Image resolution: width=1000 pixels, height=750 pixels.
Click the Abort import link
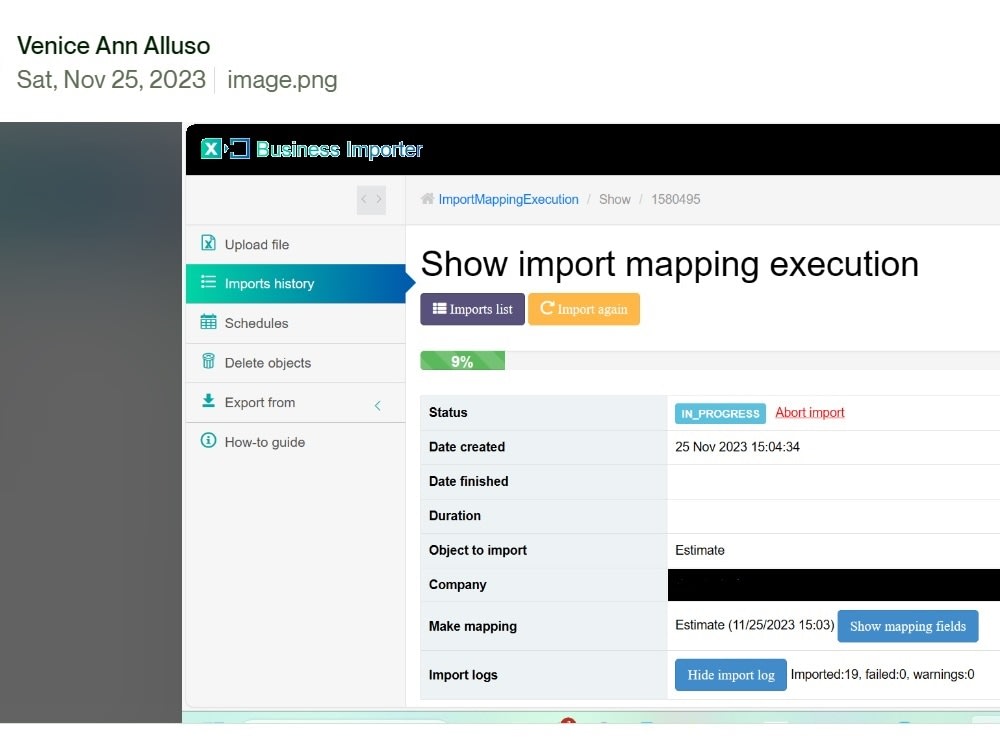(x=810, y=413)
